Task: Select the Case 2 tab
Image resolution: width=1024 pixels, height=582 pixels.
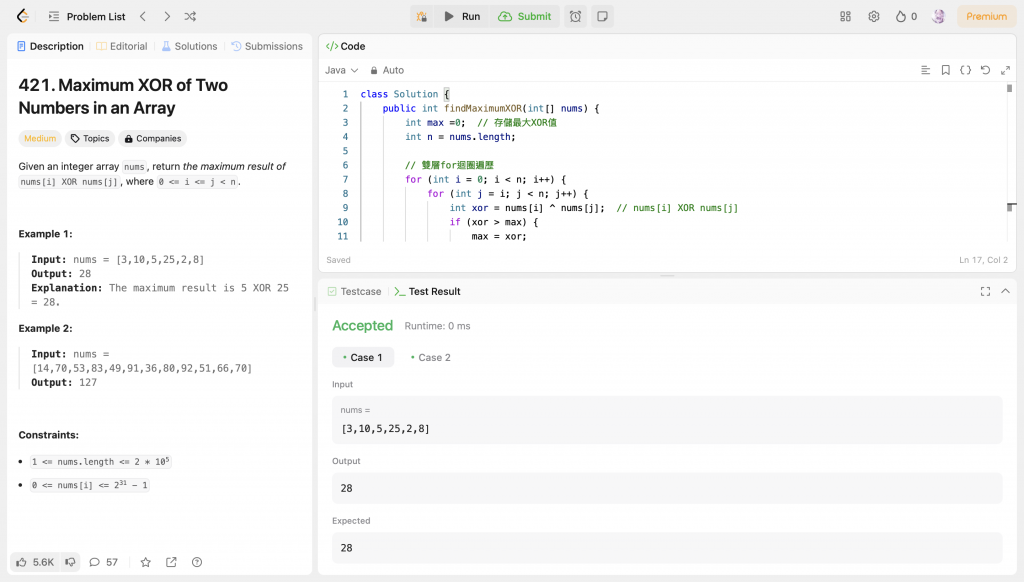Action: (x=430, y=357)
